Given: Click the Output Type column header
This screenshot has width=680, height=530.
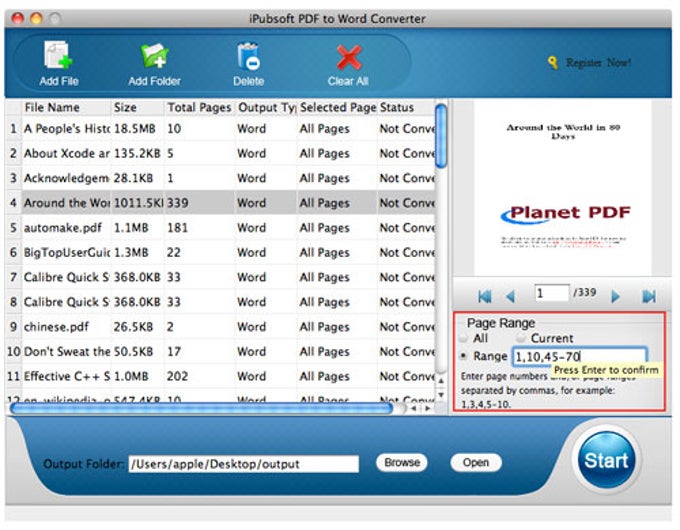Looking at the screenshot, I should pos(266,108).
